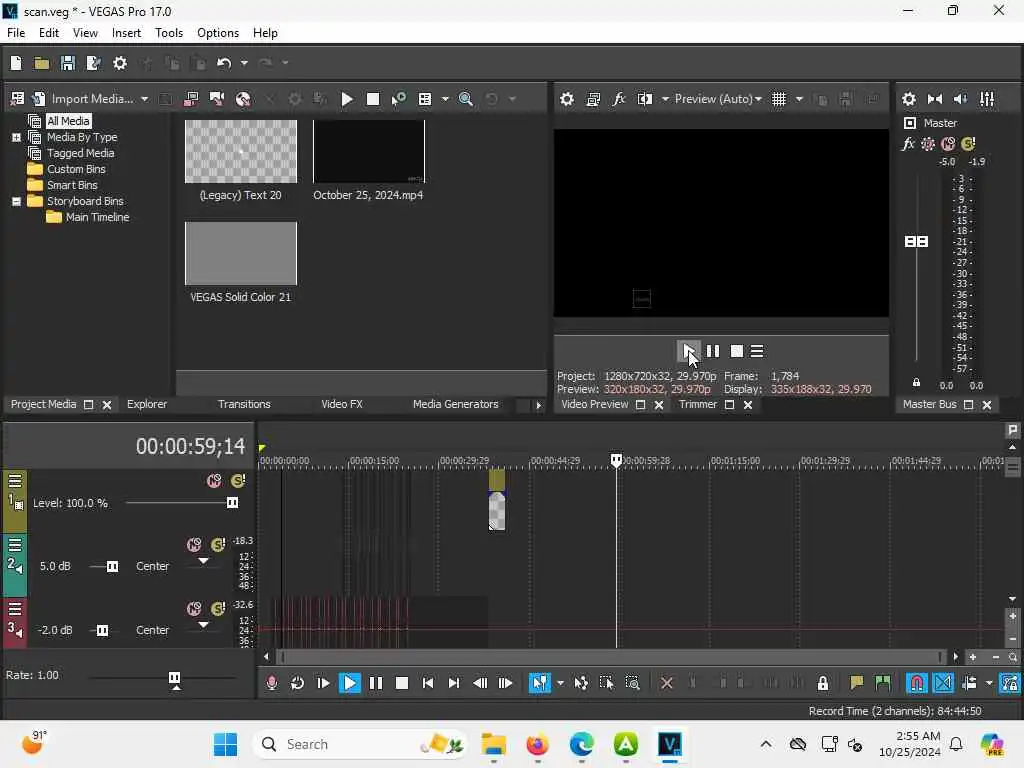This screenshot has width=1024, height=768.
Task: Open the Master Bus mixer faders icon
Action: [x=987, y=99]
